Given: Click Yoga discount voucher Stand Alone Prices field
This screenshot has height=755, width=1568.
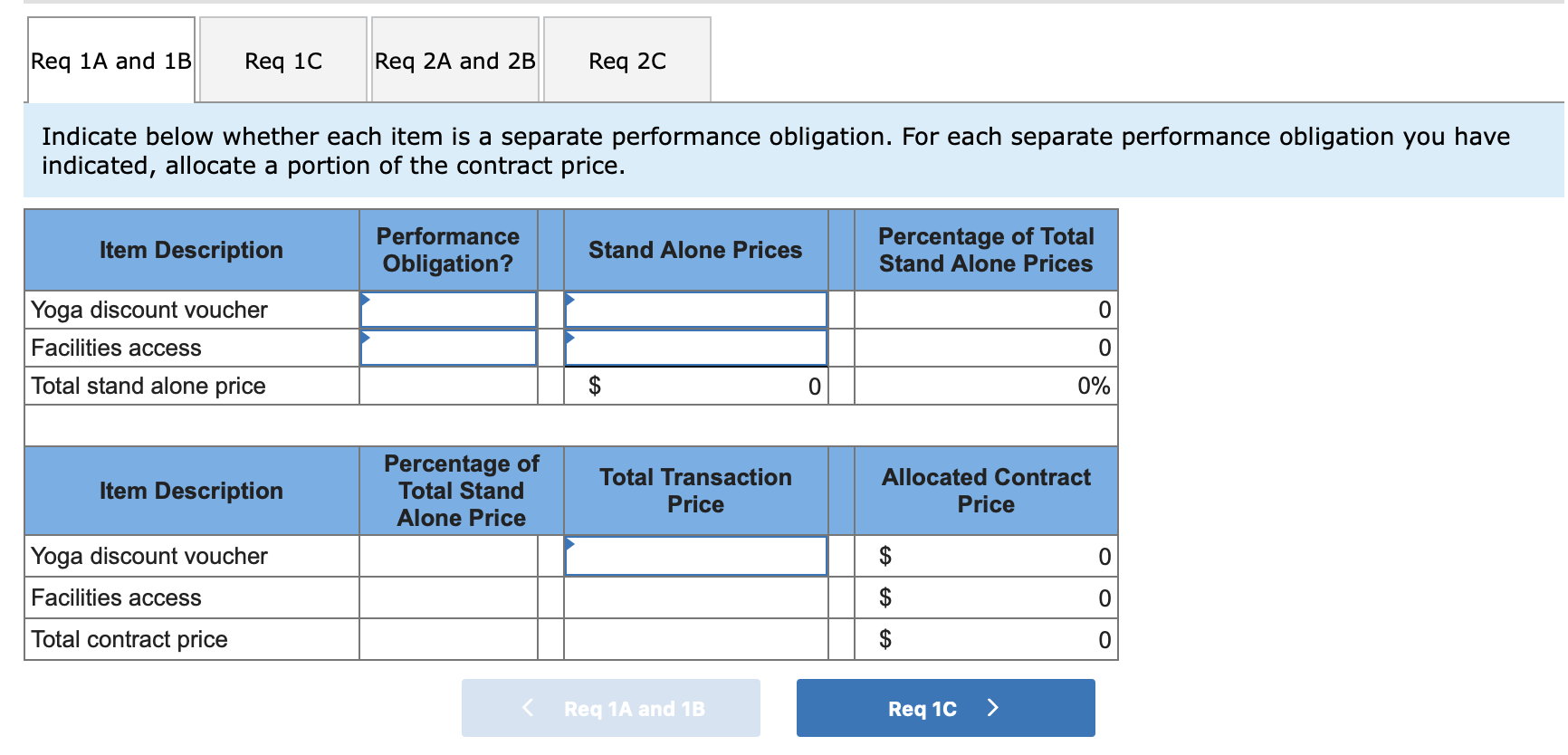Looking at the screenshot, I should (x=695, y=310).
